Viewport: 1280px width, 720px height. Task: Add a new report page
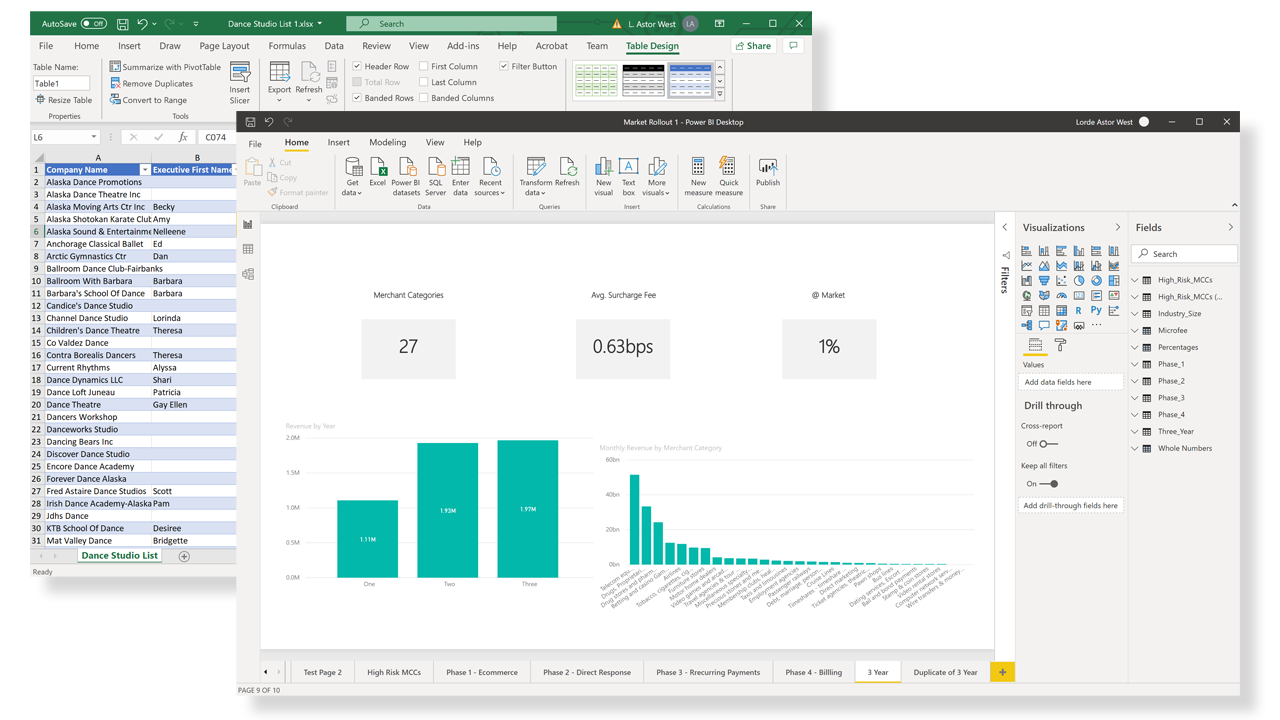[x=1002, y=672]
